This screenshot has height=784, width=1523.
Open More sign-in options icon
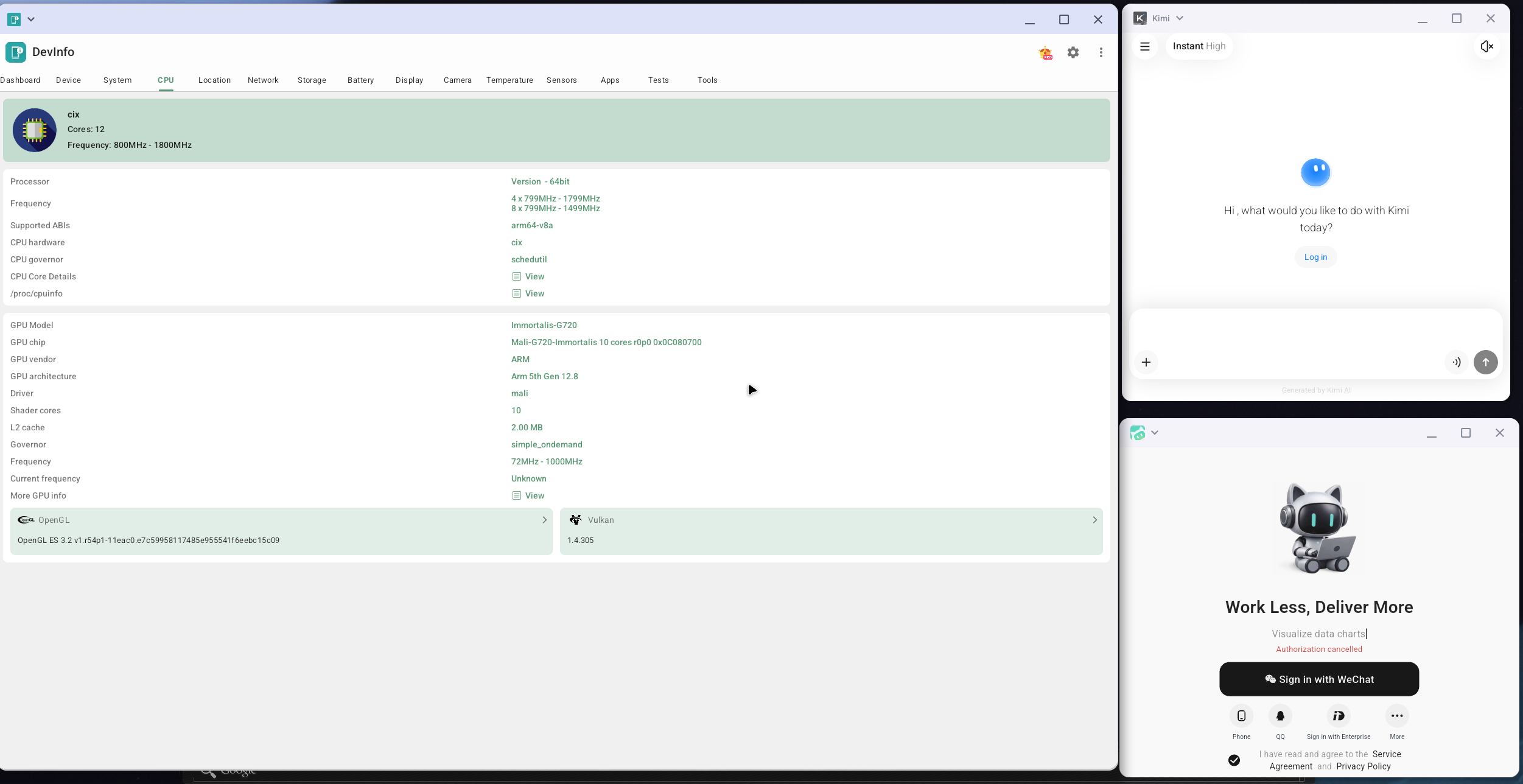[1397, 716]
